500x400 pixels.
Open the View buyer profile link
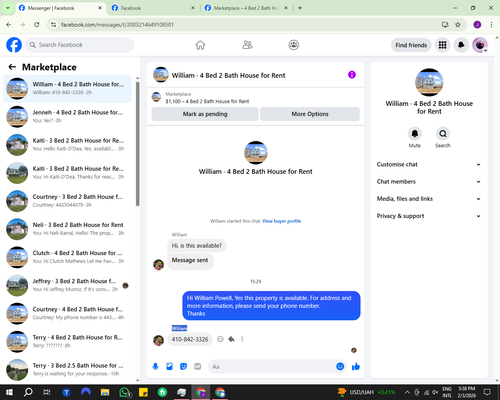[281, 221]
